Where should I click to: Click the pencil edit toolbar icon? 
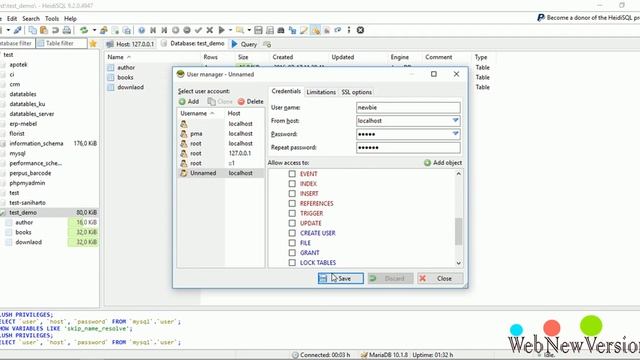[304, 30]
